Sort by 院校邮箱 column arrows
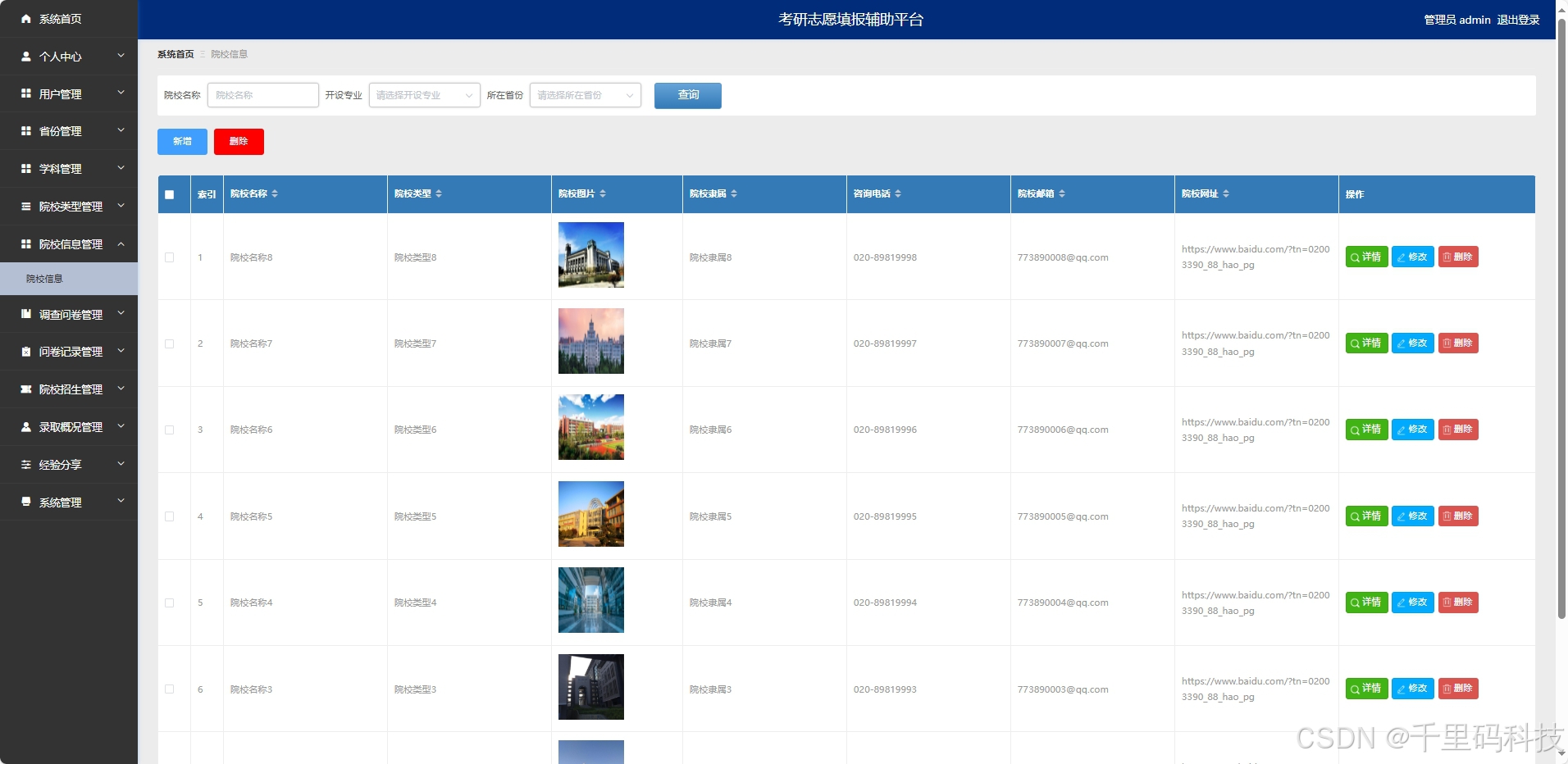Viewport: 1568px width, 764px height. pos(1062,194)
